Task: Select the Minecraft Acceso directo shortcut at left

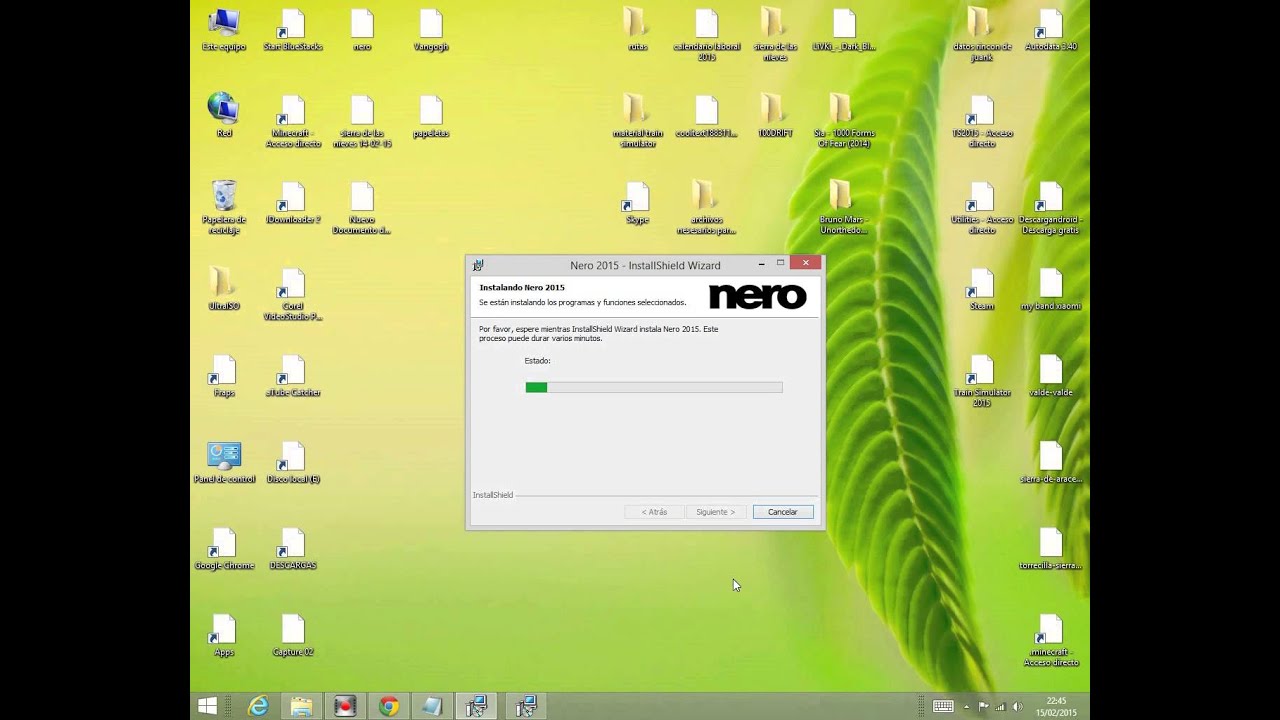Action: 293,122
